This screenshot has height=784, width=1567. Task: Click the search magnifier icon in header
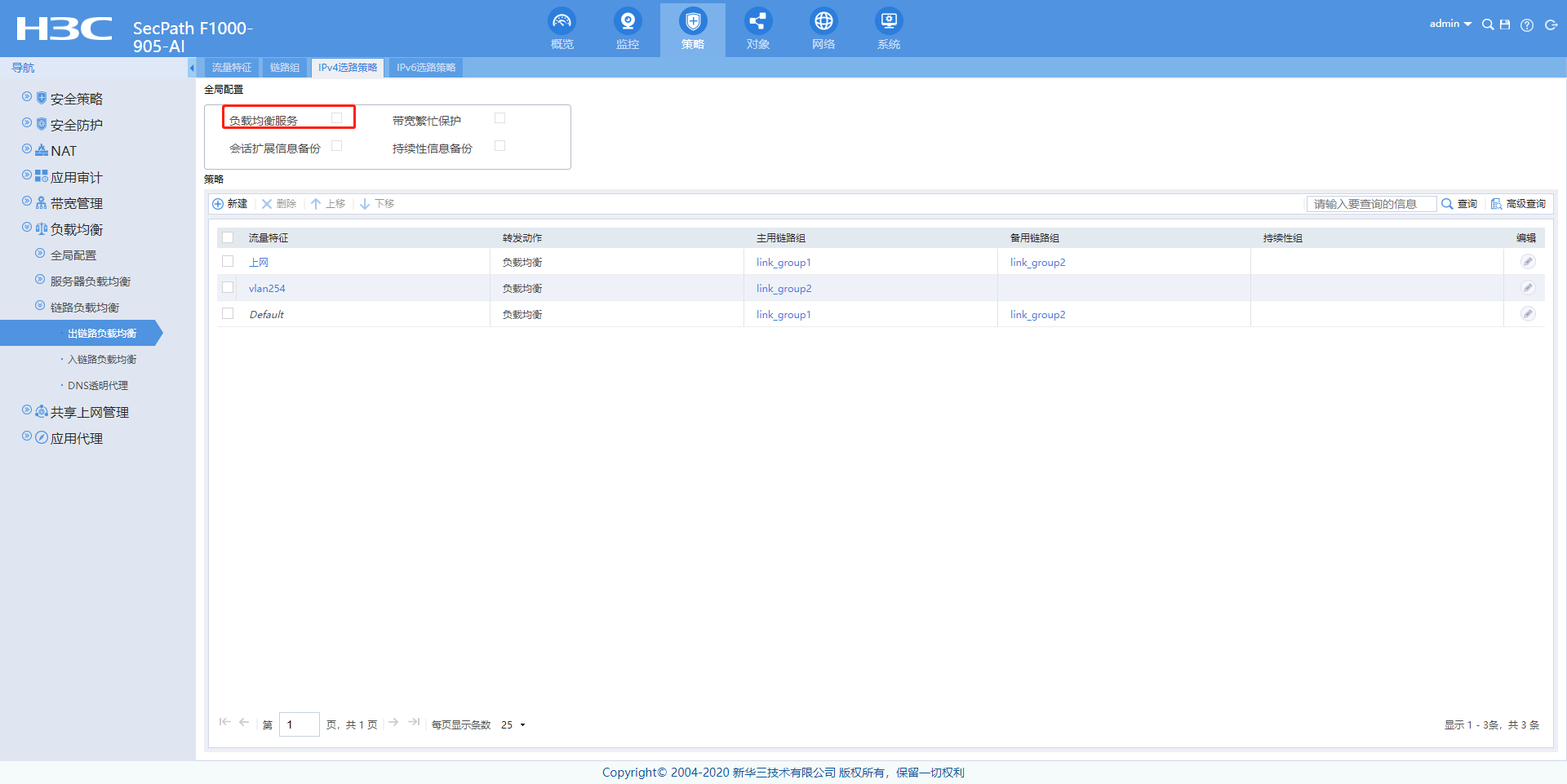(1488, 24)
